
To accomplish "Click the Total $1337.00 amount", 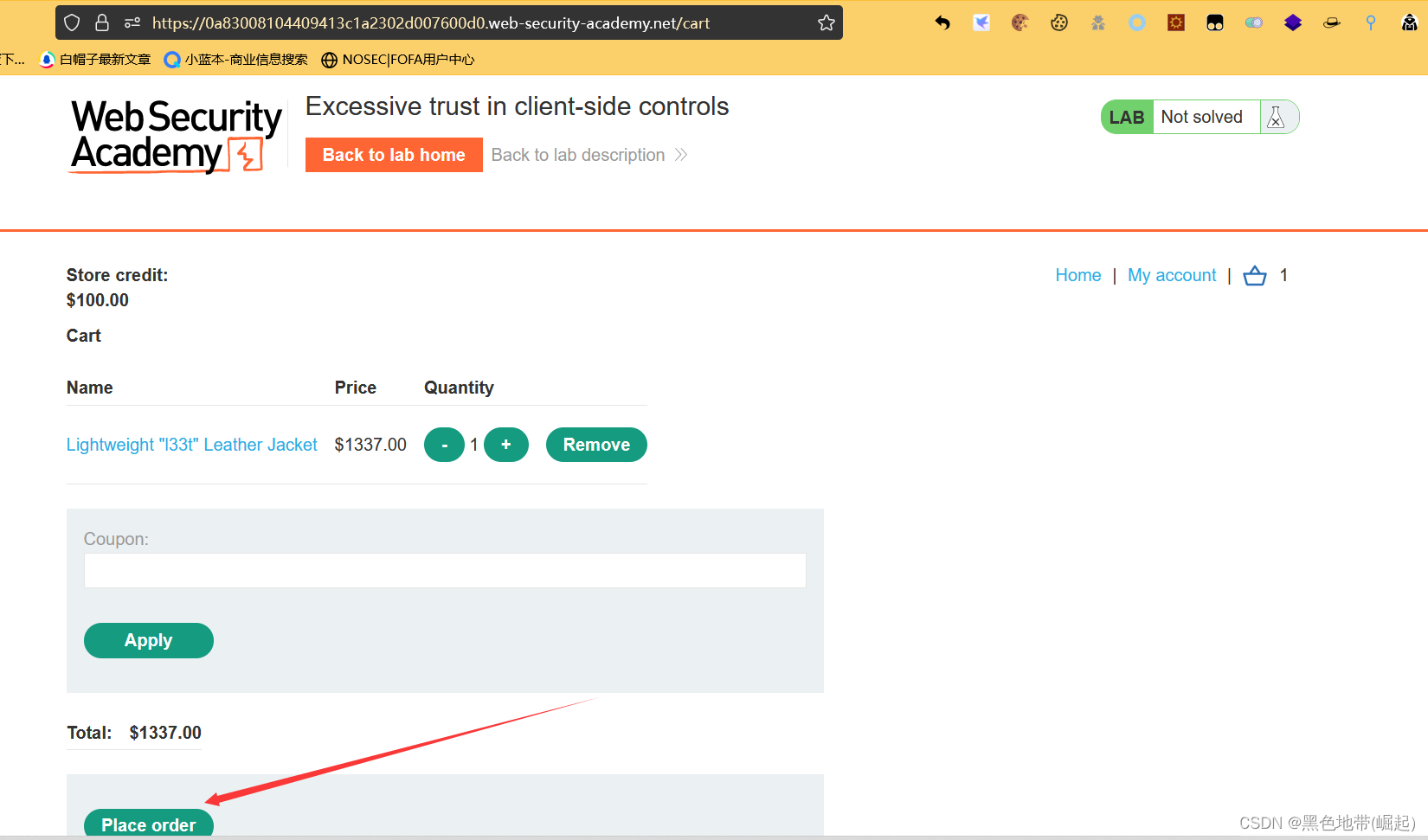I will (165, 733).
